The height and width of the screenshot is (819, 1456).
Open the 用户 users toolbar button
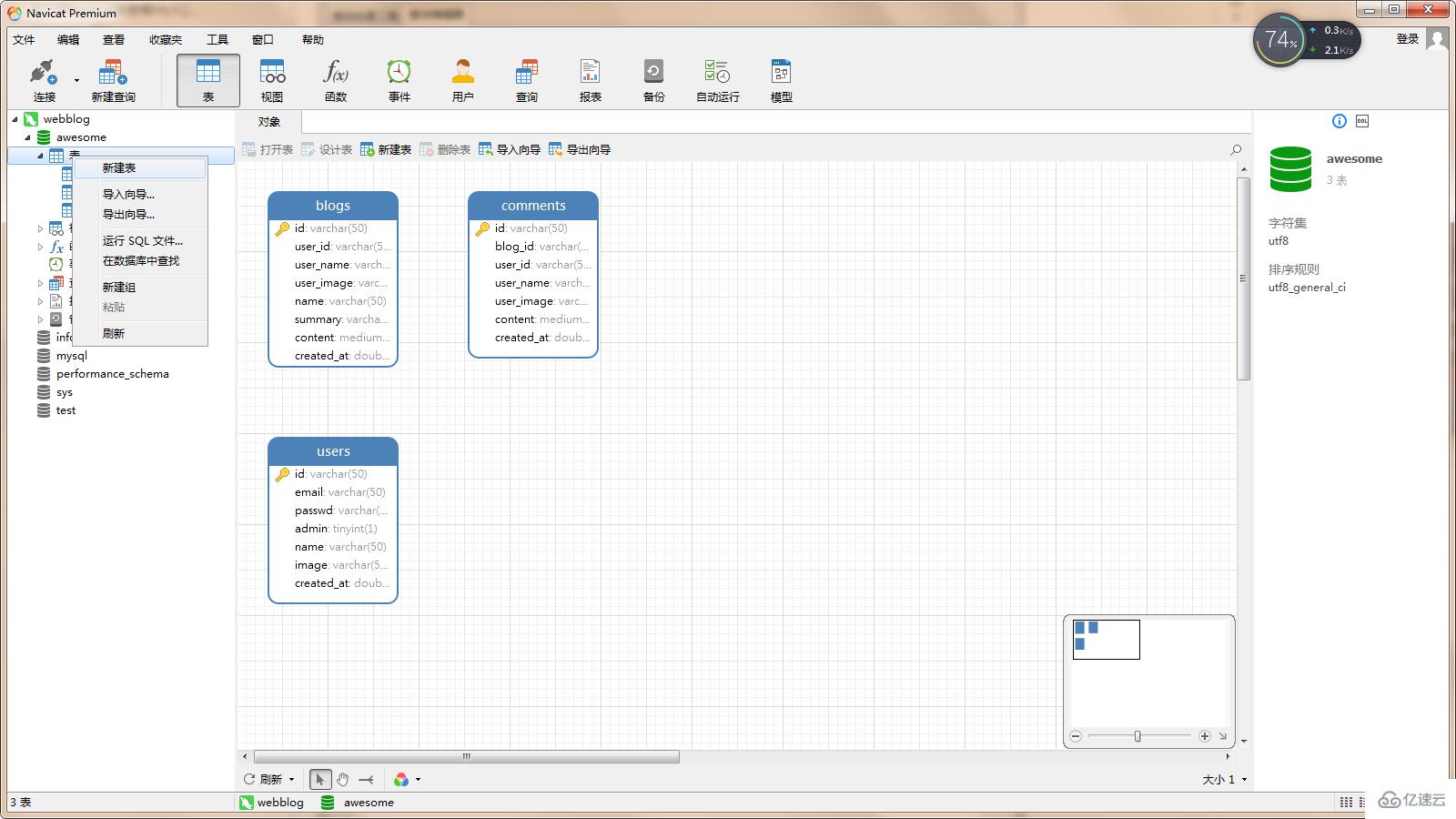[x=463, y=80]
